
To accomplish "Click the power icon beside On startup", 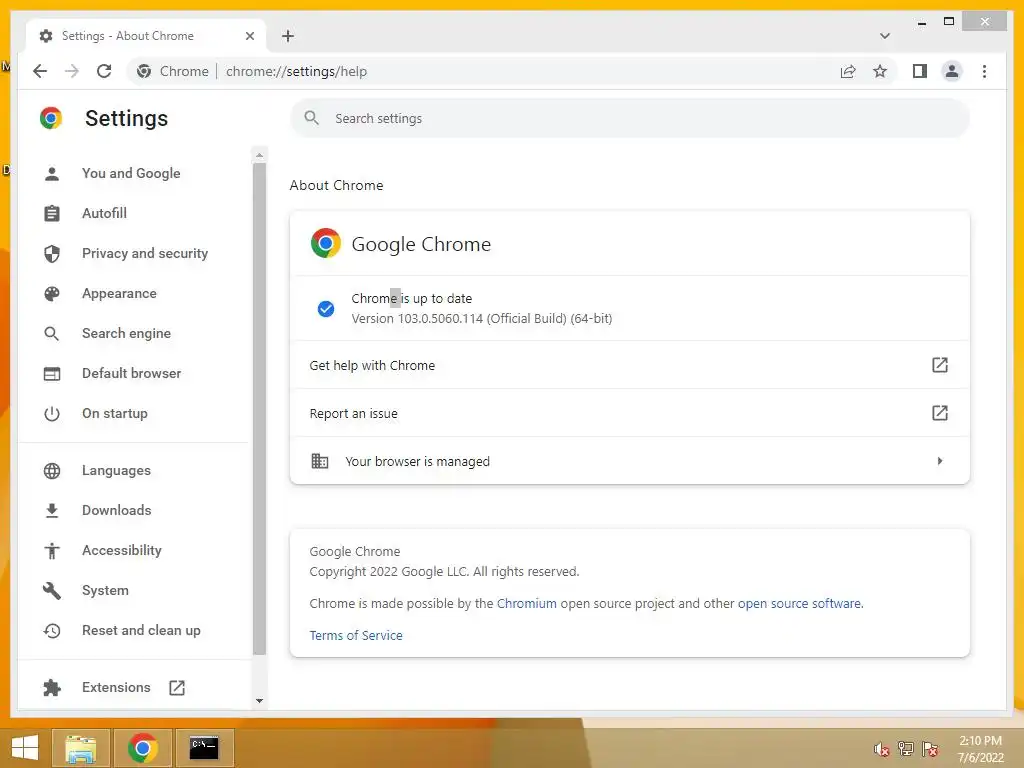I will 52,414.
